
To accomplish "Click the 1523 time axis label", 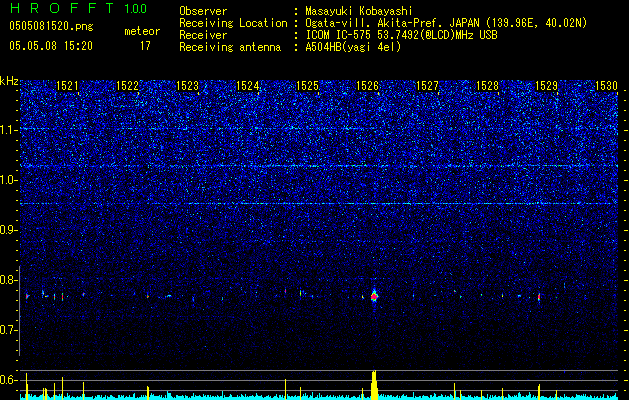I will tap(187, 86).
